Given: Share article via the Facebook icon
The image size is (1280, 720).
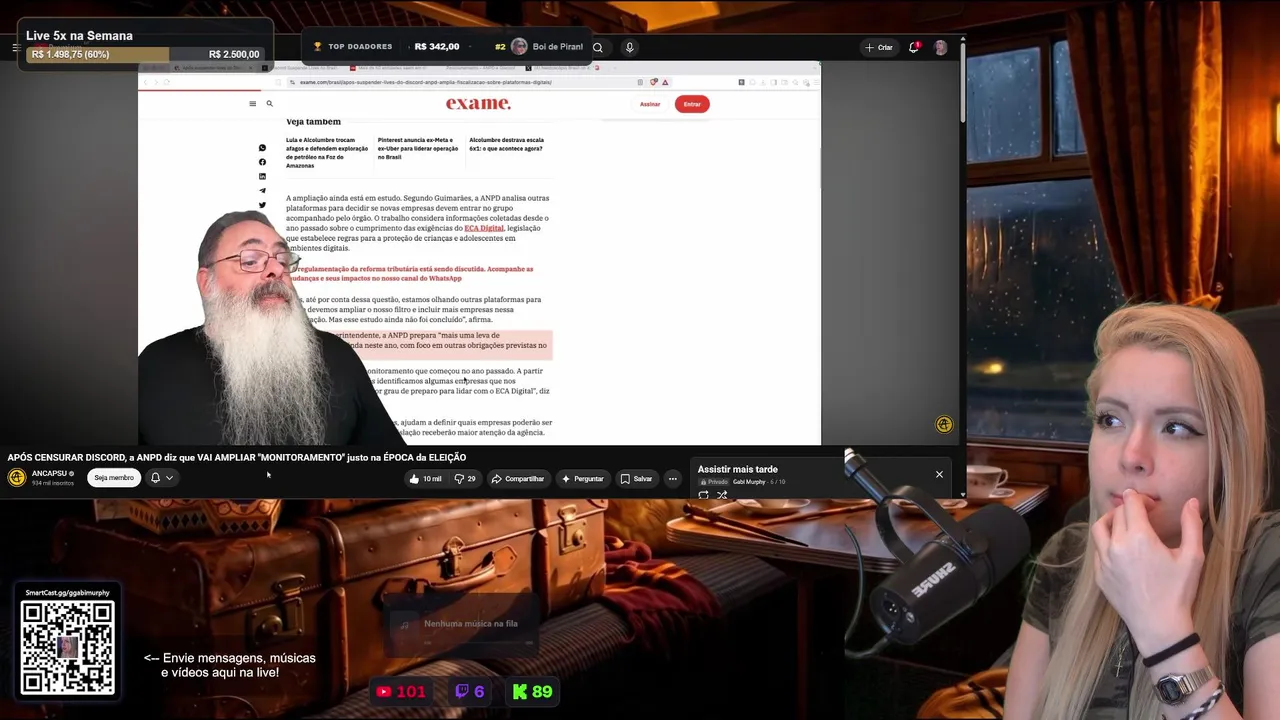Looking at the screenshot, I should 262,162.
